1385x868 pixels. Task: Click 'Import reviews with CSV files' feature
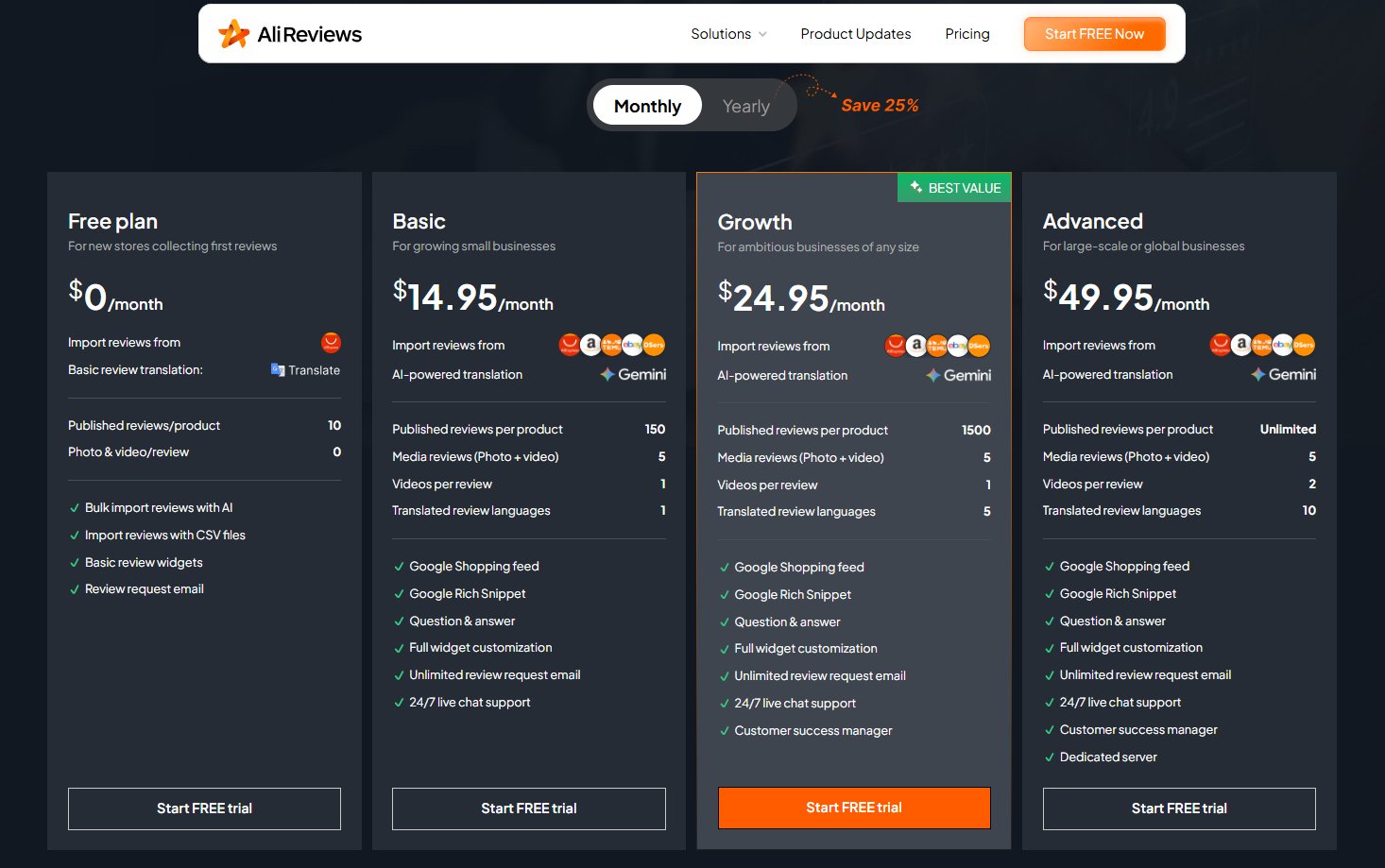(x=165, y=535)
